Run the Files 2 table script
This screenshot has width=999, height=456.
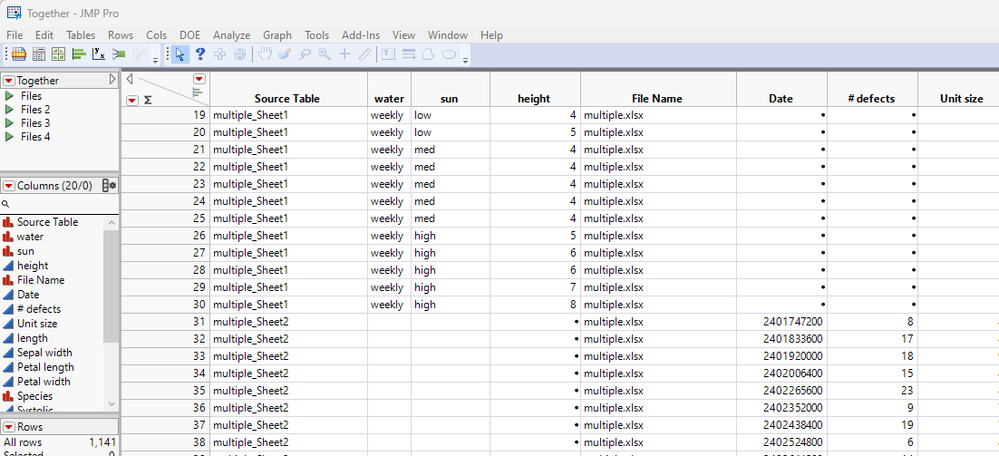[x=9, y=110]
